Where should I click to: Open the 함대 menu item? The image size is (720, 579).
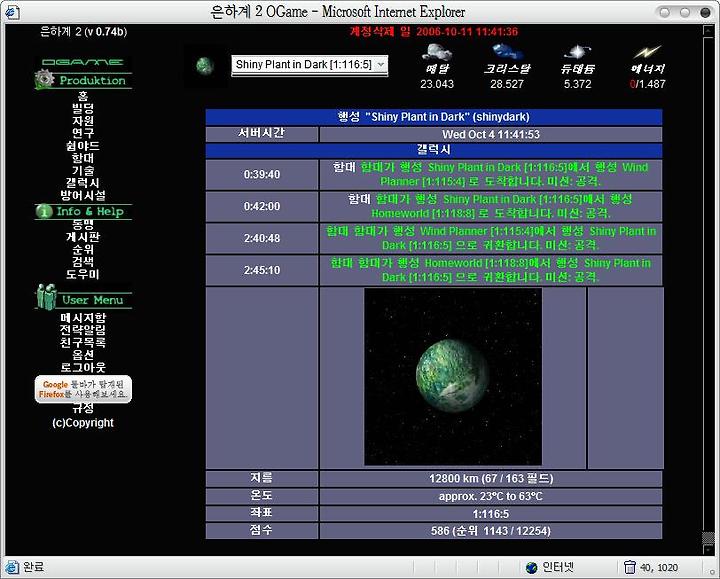[x=83, y=158]
